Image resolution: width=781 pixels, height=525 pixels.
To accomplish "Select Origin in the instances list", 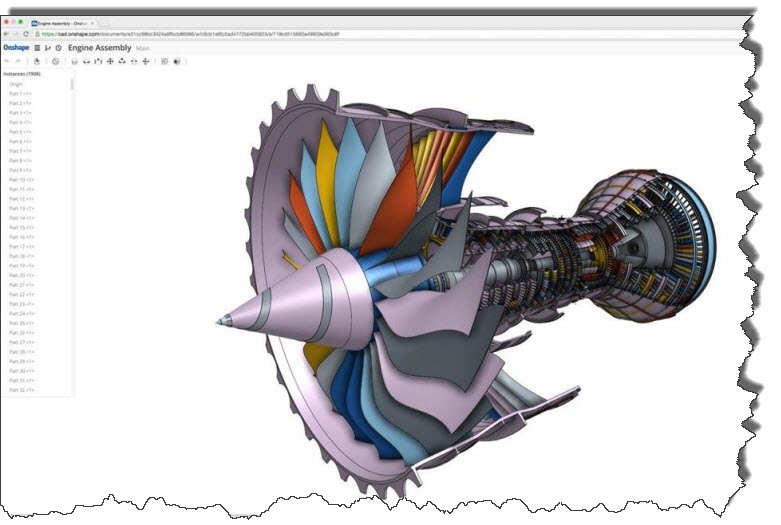I will point(16,84).
